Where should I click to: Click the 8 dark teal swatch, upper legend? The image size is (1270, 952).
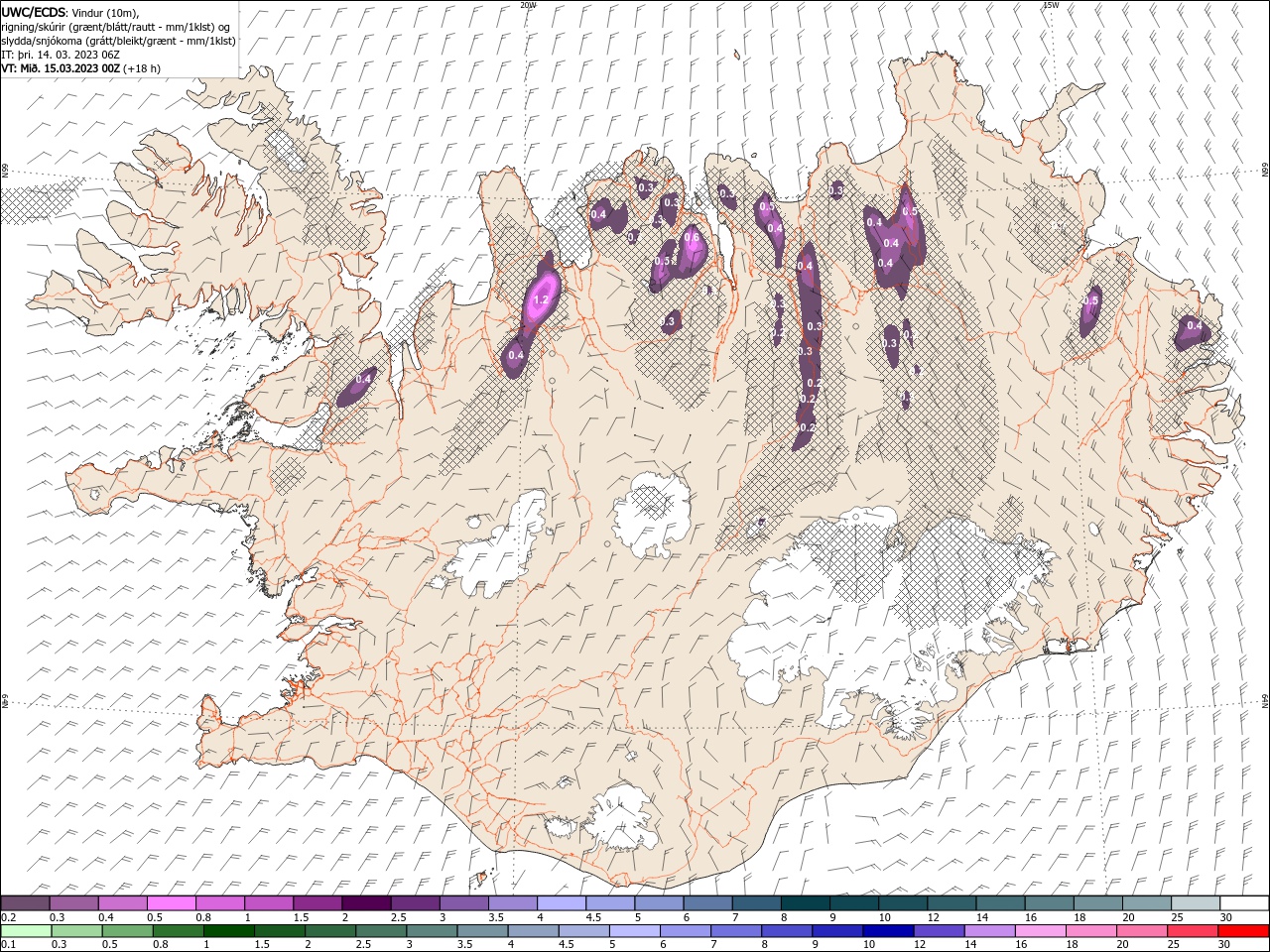(x=806, y=902)
